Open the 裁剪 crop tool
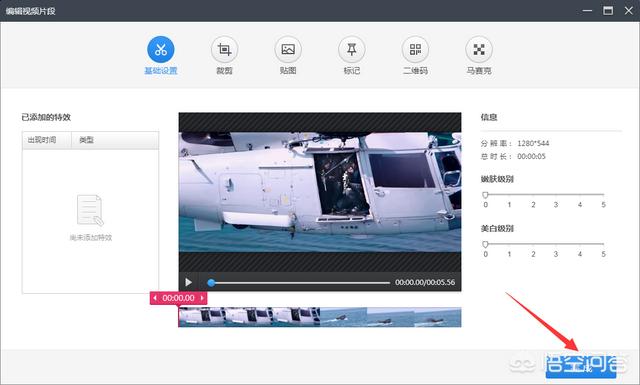The height and width of the screenshot is (385, 640). [224, 49]
